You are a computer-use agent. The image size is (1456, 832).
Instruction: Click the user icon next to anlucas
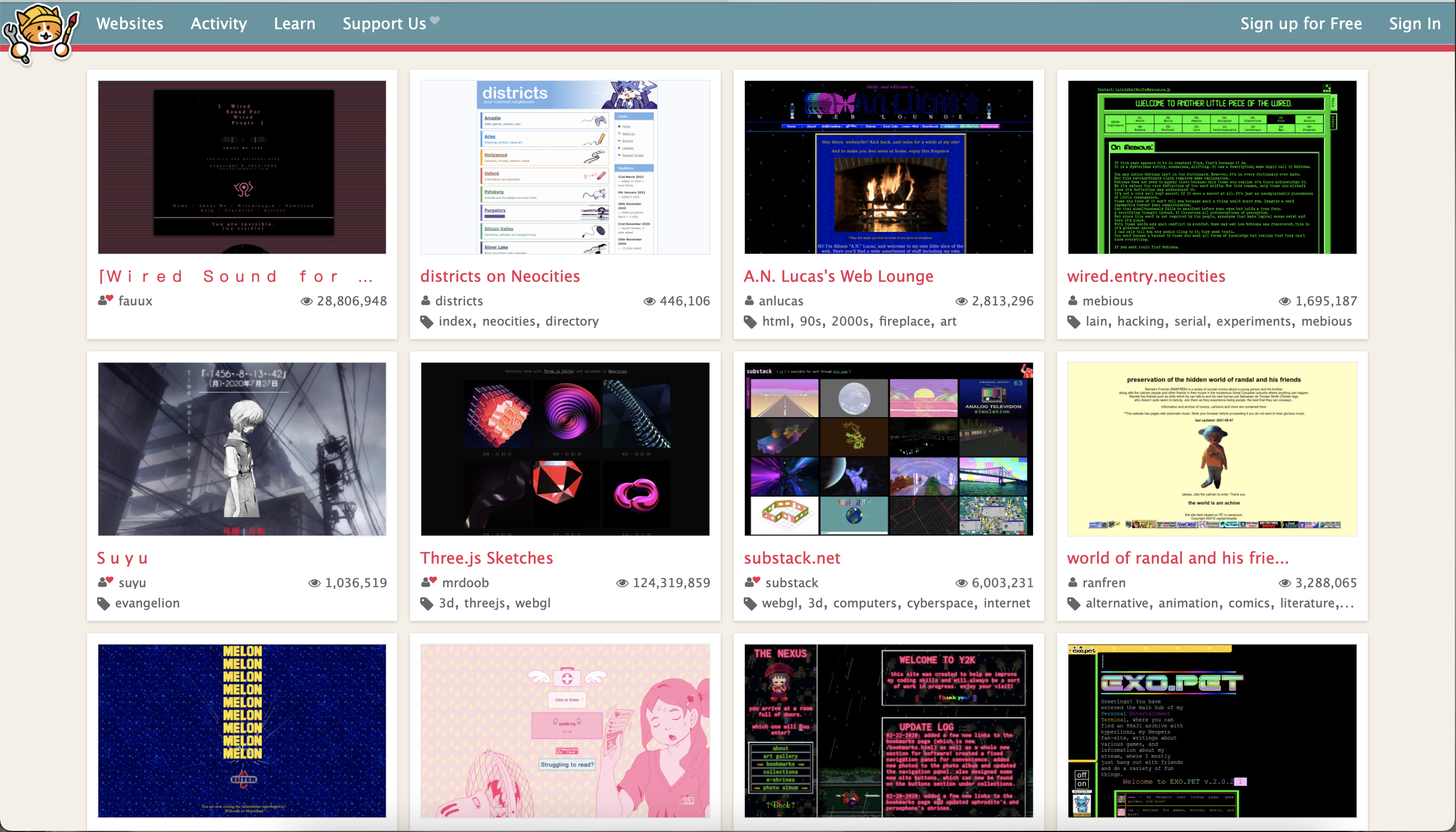tap(749, 300)
